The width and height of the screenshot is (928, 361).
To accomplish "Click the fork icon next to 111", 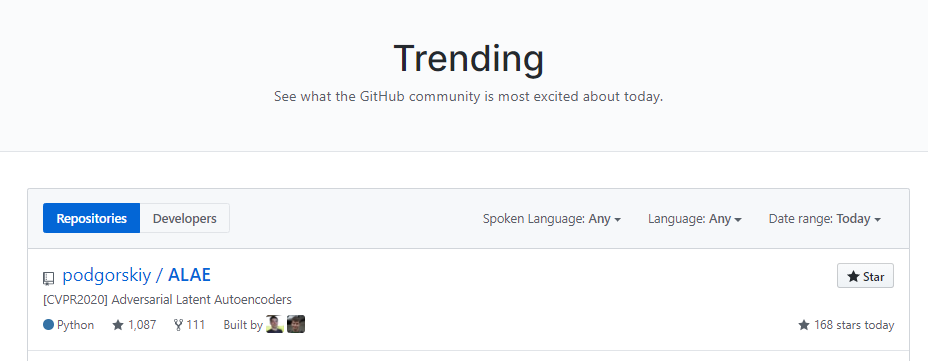I will tap(178, 325).
